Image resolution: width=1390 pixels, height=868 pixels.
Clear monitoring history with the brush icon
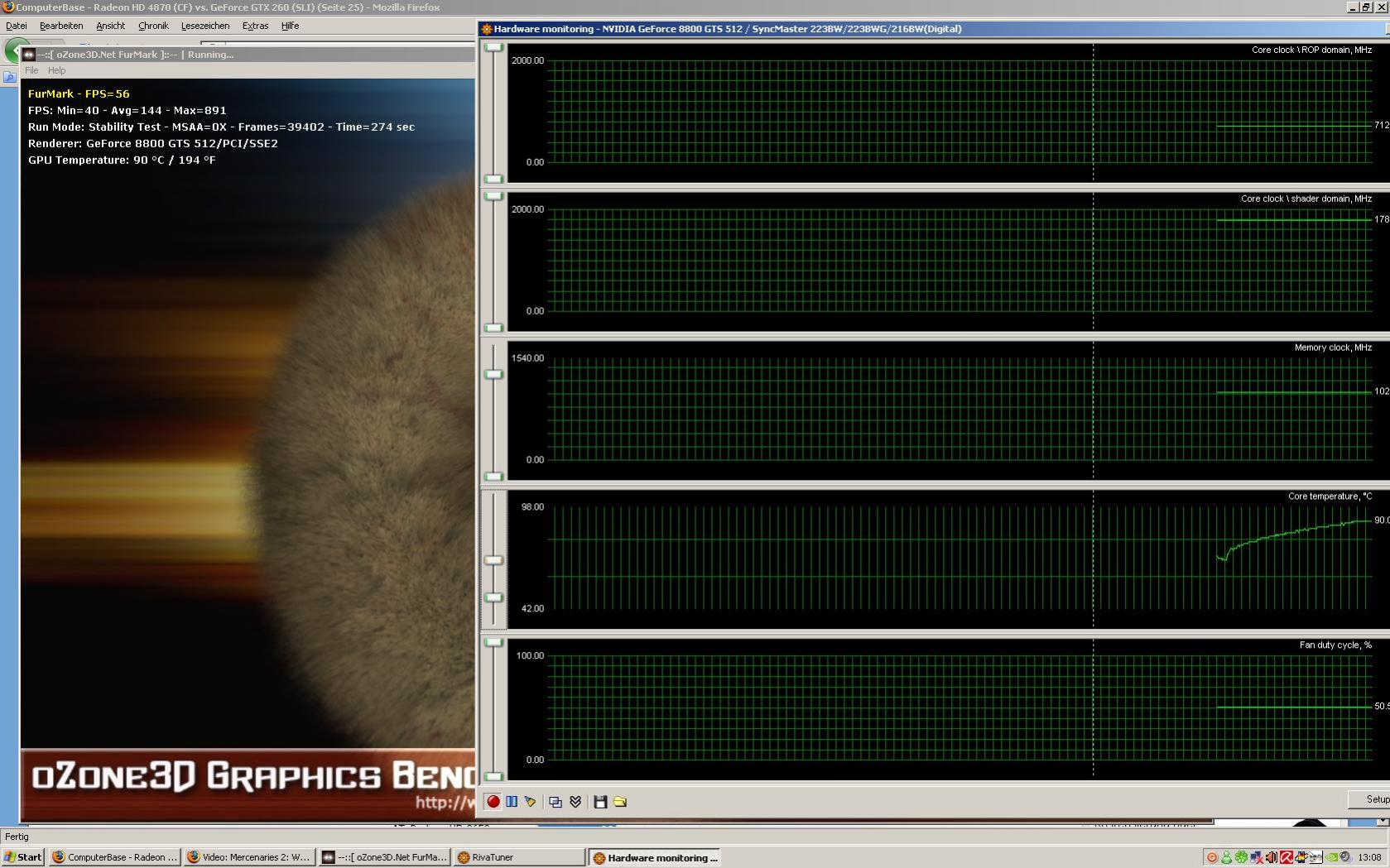pos(530,801)
